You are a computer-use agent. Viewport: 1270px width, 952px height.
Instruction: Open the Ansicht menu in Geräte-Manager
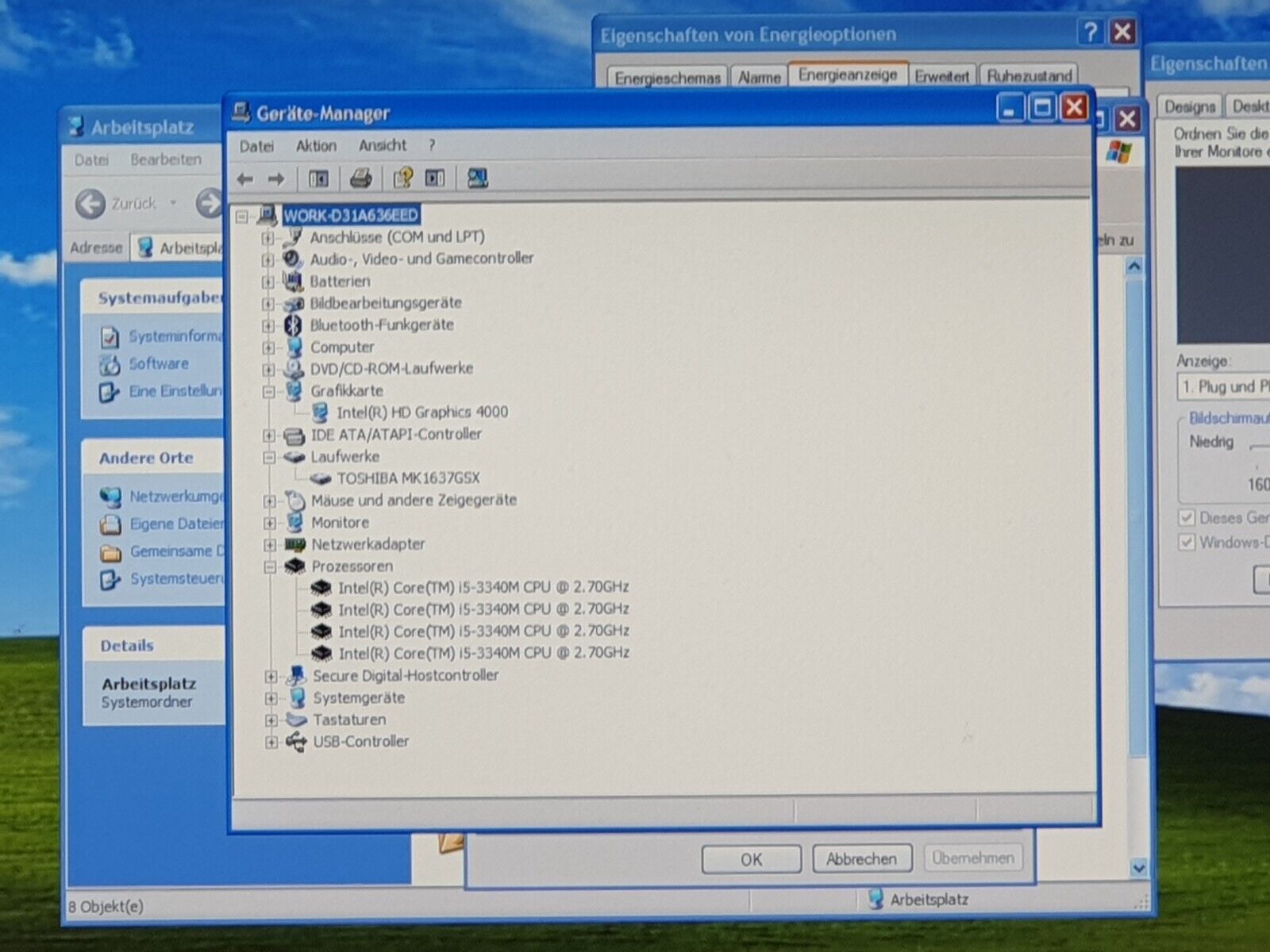click(382, 145)
